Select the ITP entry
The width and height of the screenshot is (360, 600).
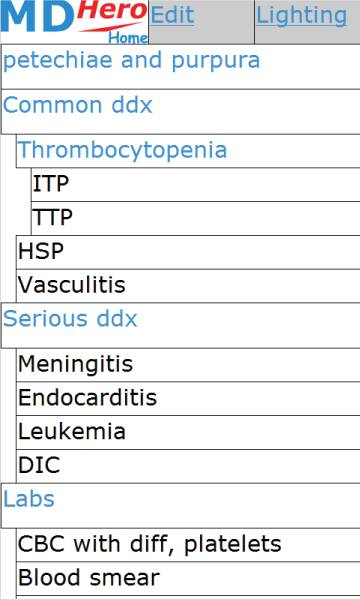point(196,184)
